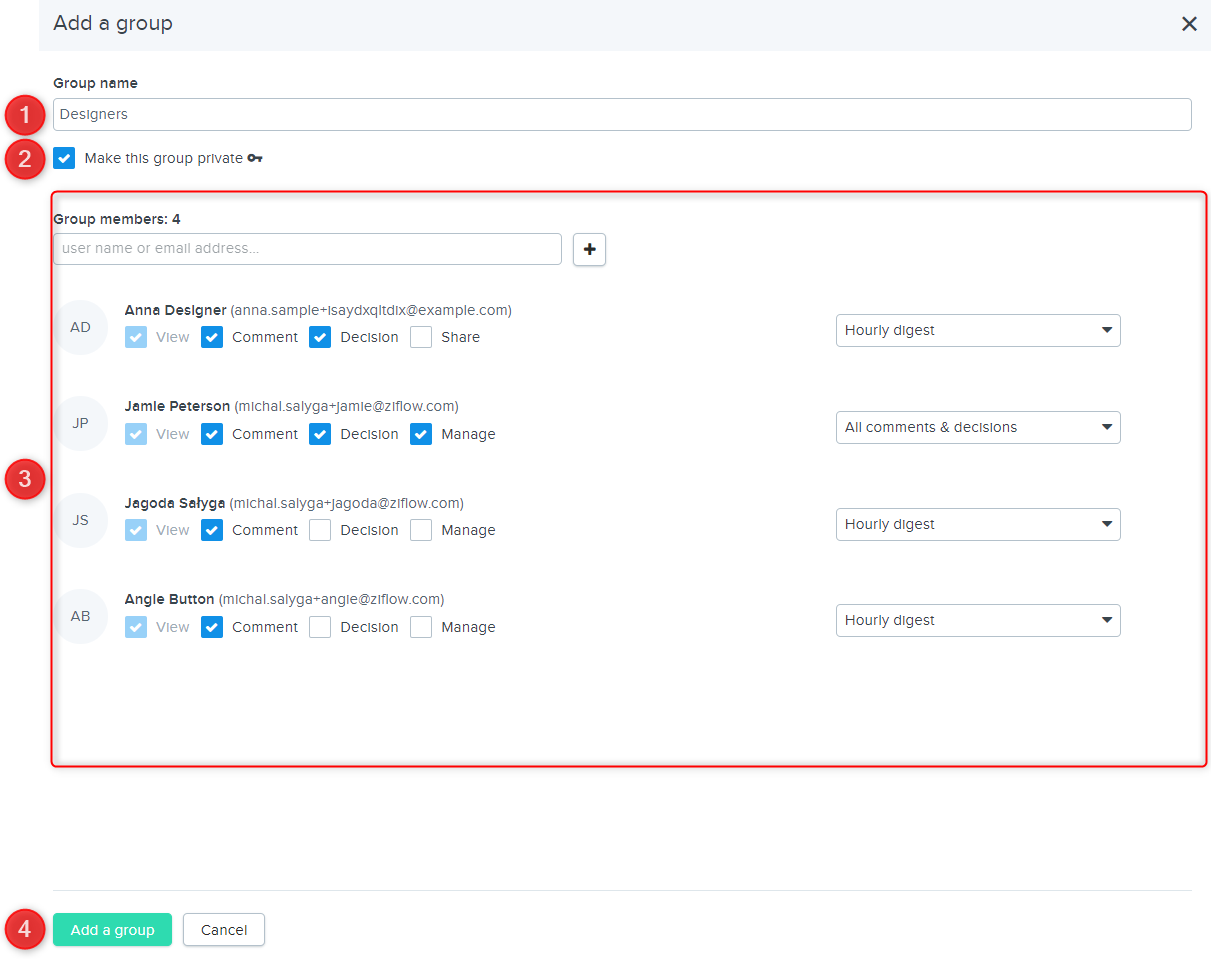Enable Share permission for Anna Designer

coord(421,337)
